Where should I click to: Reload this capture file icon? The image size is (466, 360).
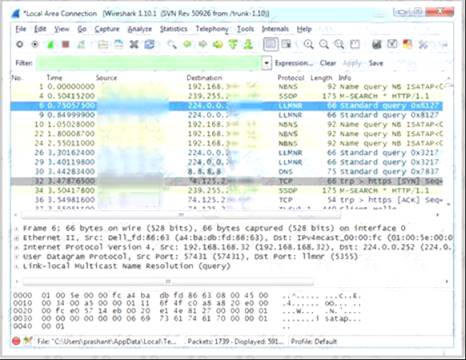click(x=149, y=44)
